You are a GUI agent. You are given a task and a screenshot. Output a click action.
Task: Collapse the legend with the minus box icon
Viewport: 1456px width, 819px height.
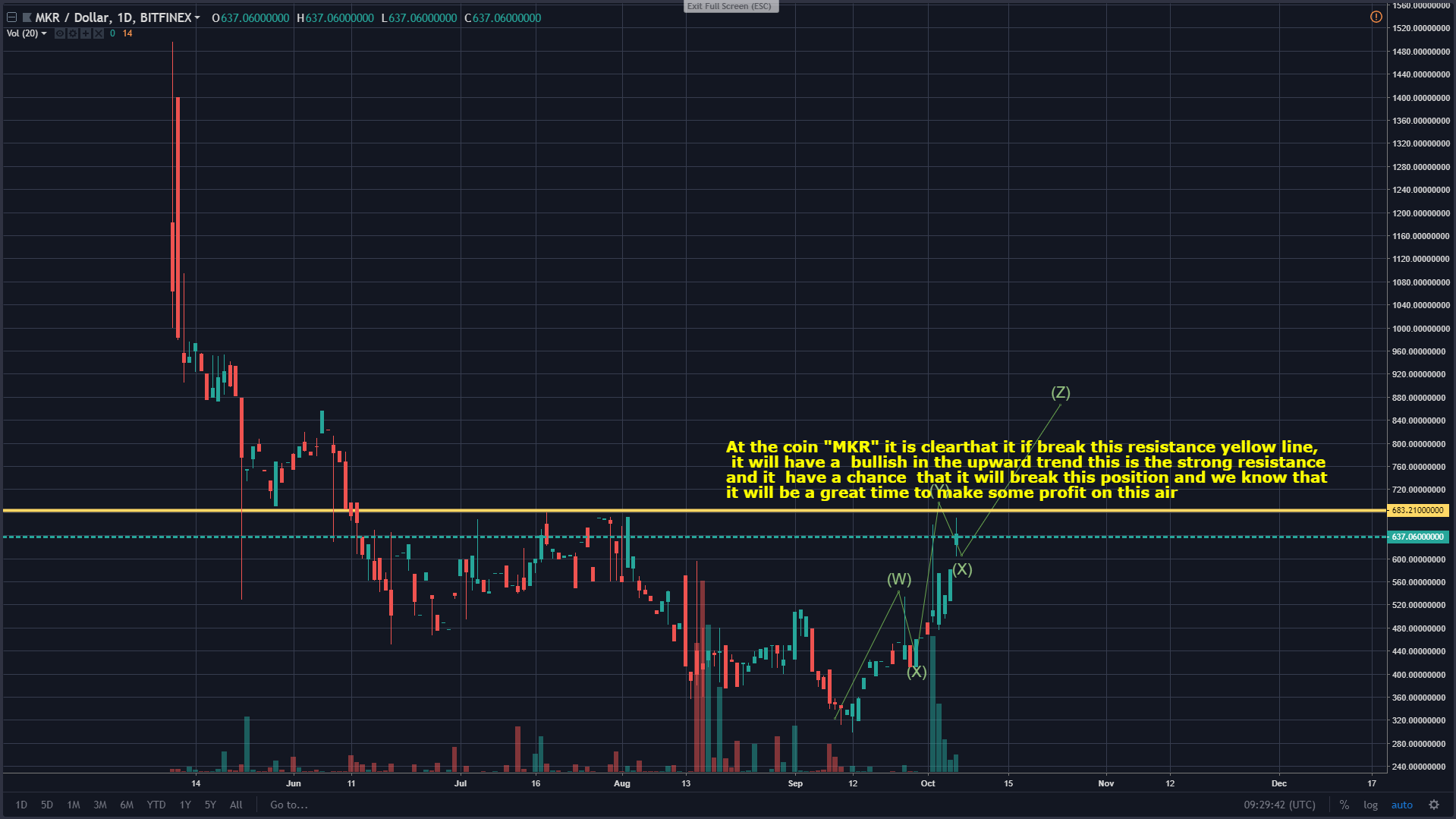tap(11, 17)
